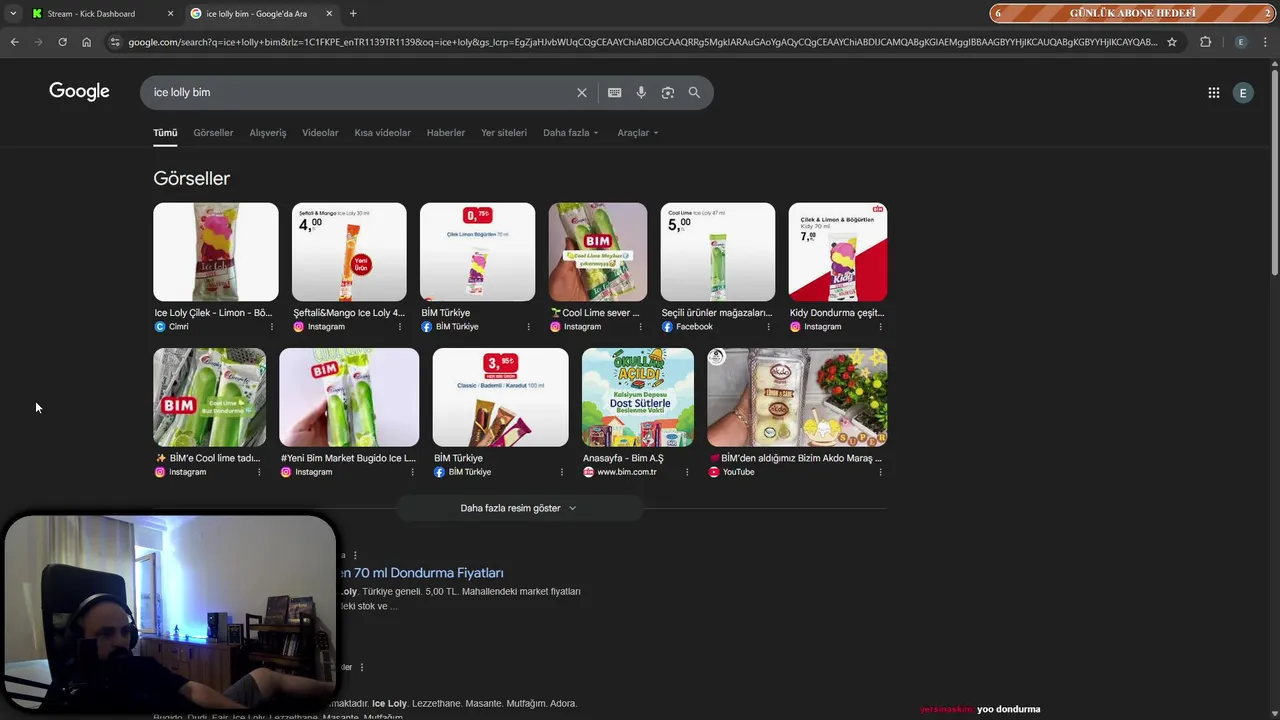Open the Akdo Maraş YouTube video thumbnail
Image resolution: width=1280 pixels, height=720 pixels.
[x=797, y=397]
